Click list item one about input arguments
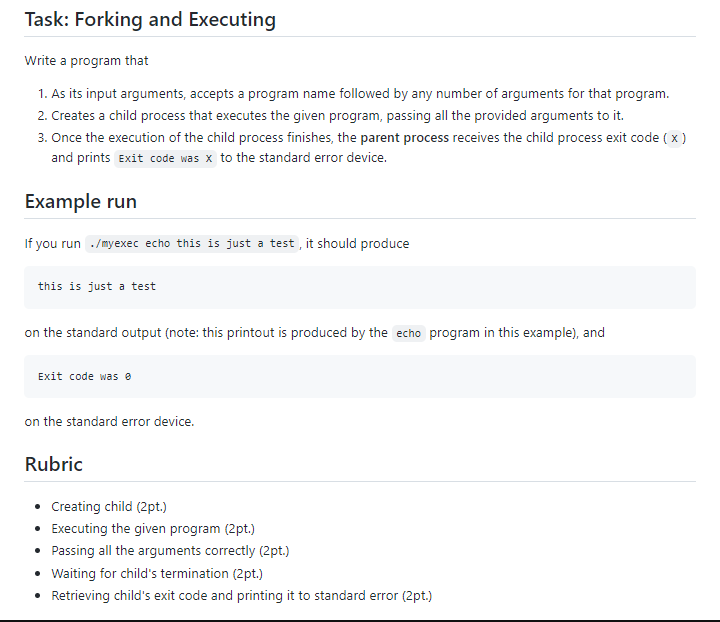 click(x=360, y=94)
